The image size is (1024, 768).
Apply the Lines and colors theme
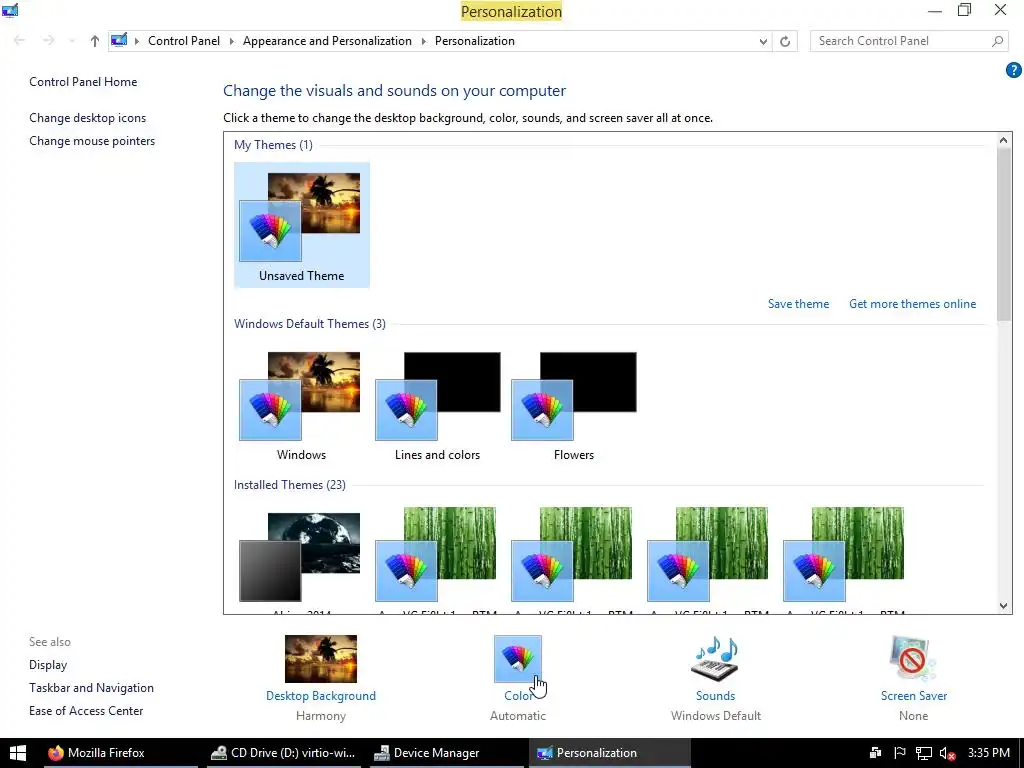pyautogui.click(x=438, y=405)
